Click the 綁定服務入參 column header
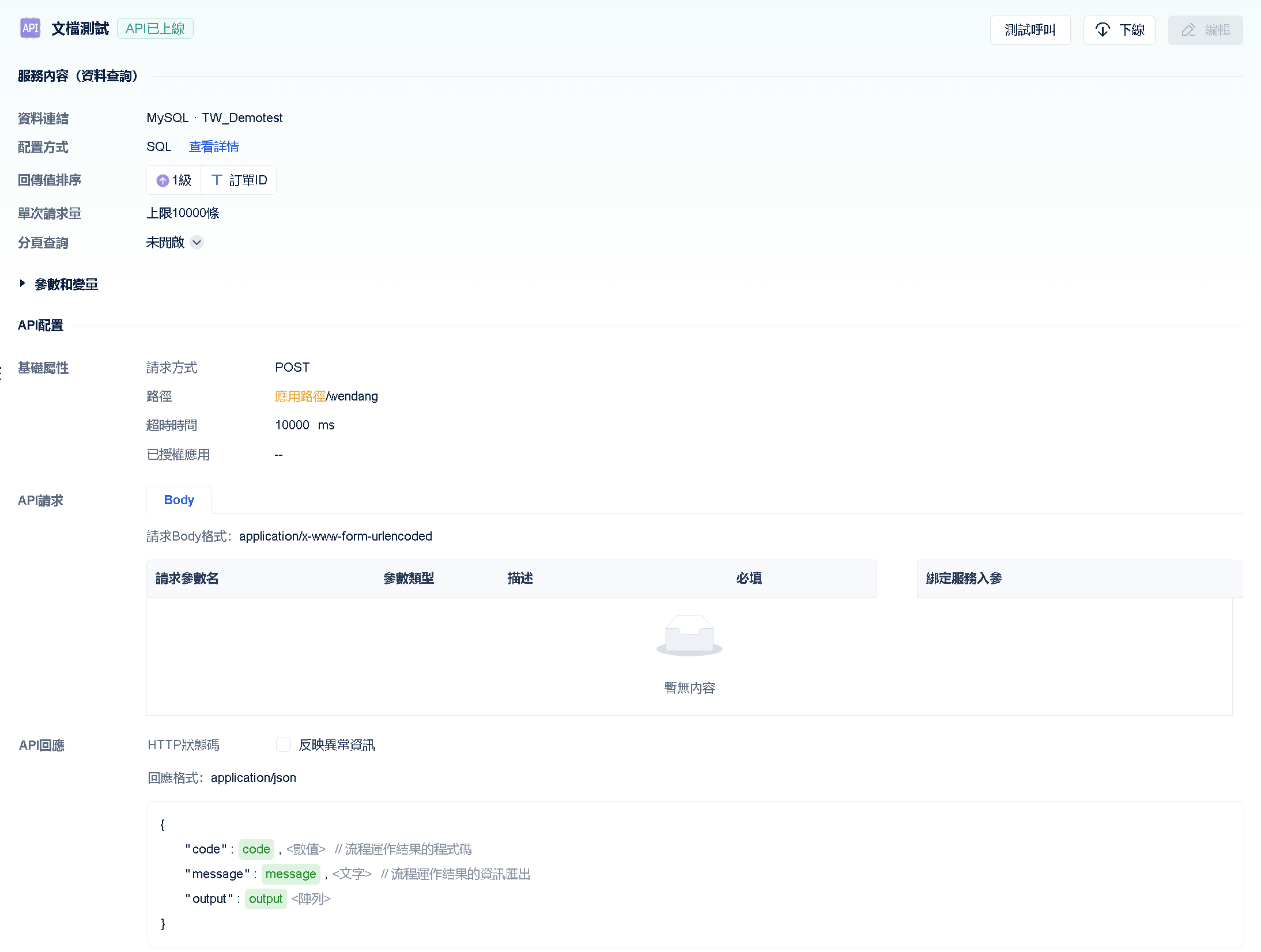This screenshot has width=1261, height=952. (964, 579)
